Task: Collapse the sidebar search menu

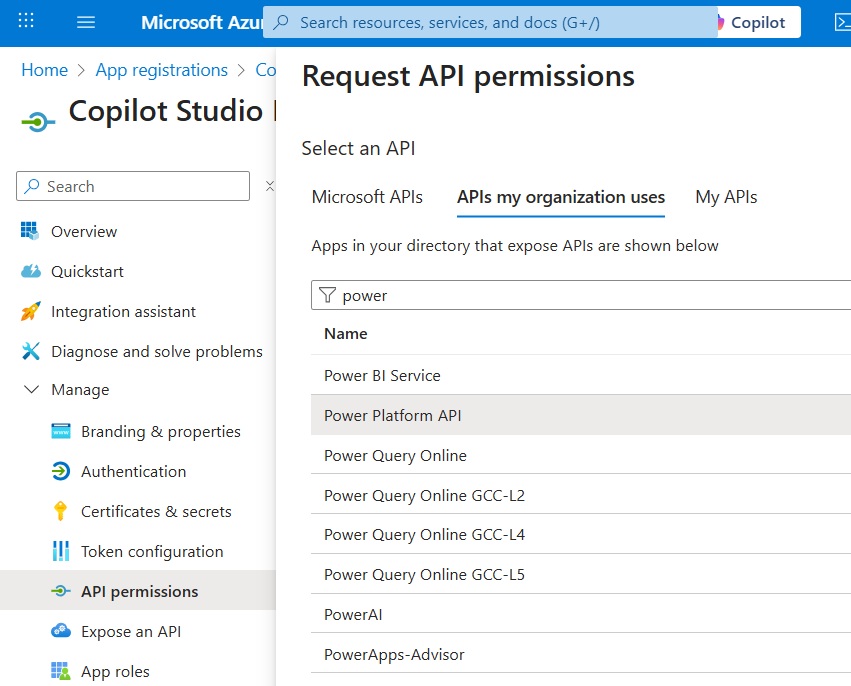Action: click(268, 186)
